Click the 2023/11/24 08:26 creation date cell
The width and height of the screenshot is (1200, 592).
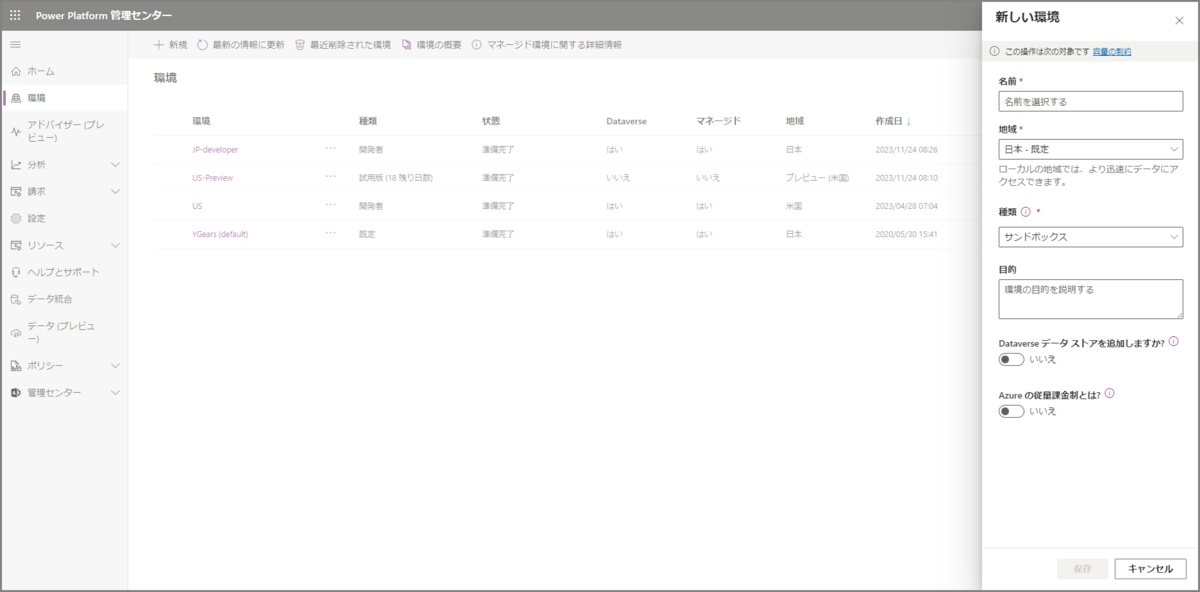906,149
